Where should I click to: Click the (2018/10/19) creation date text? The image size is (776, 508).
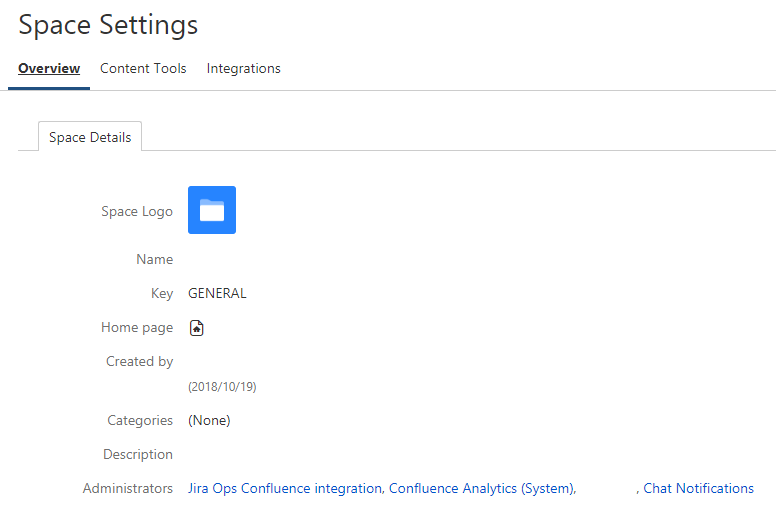[222, 387]
